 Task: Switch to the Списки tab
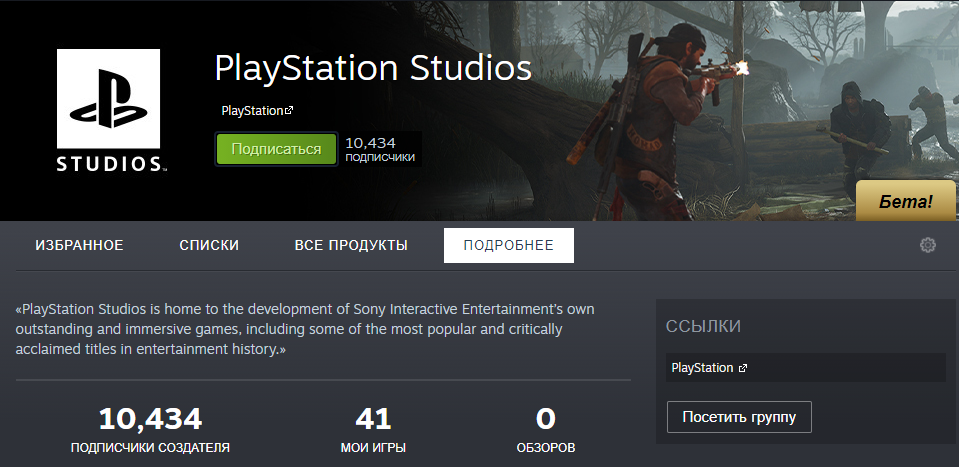(x=209, y=245)
